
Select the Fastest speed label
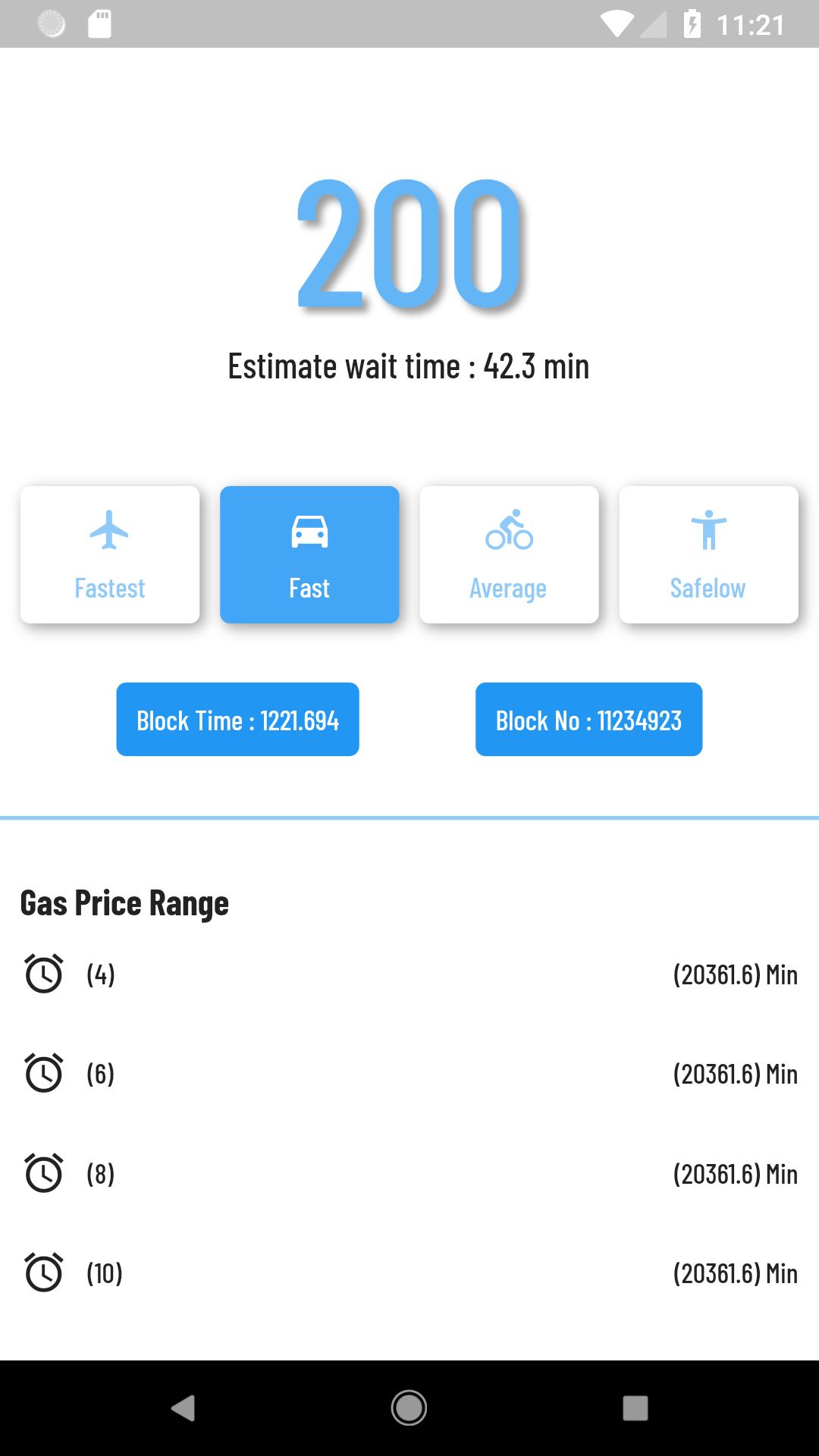pos(109,588)
